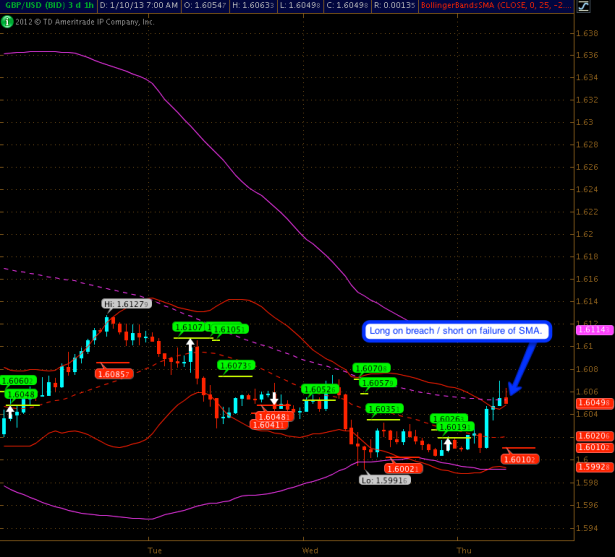Select the Lo: 1.5991 price bubble
This screenshot has height=557, width=615.
pos(381,479)
